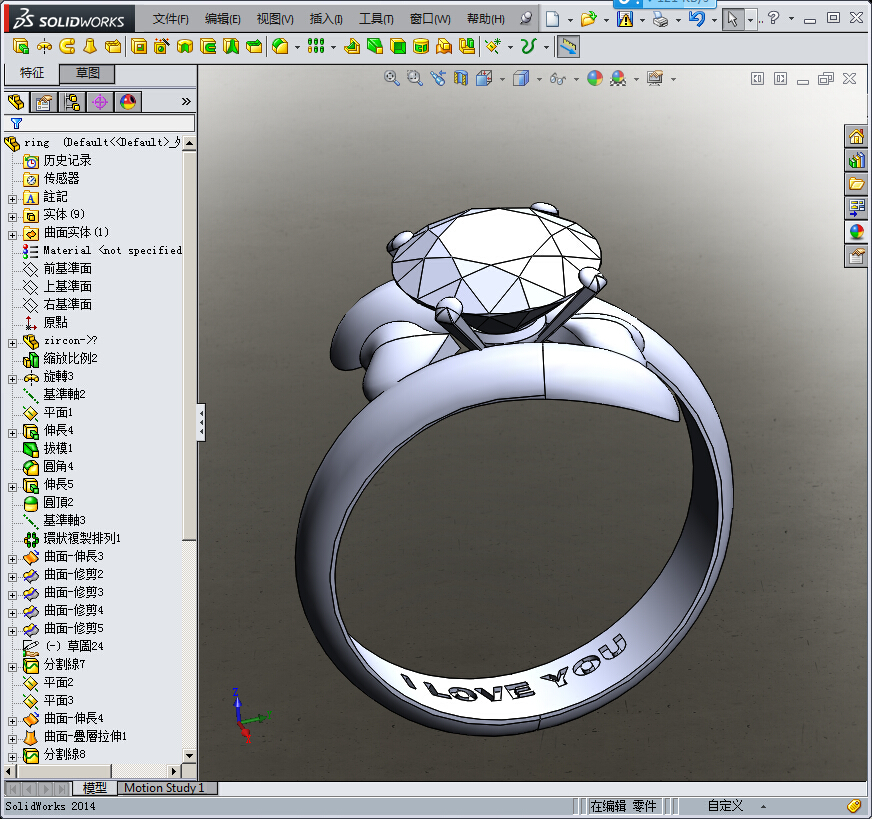The width and height of the screenshot is (872, 819).
Task: Click the Undo button
Action: click(697, 19)
